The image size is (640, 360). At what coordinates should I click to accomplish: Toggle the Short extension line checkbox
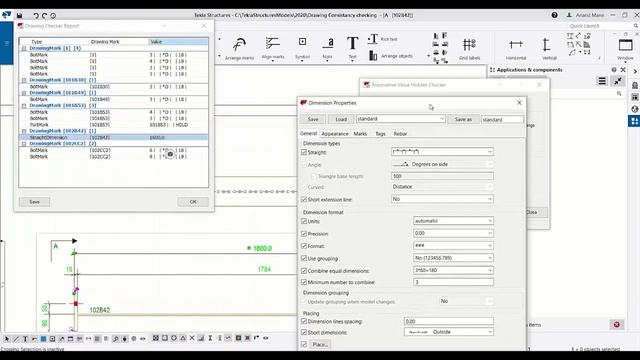coord(304,200)
